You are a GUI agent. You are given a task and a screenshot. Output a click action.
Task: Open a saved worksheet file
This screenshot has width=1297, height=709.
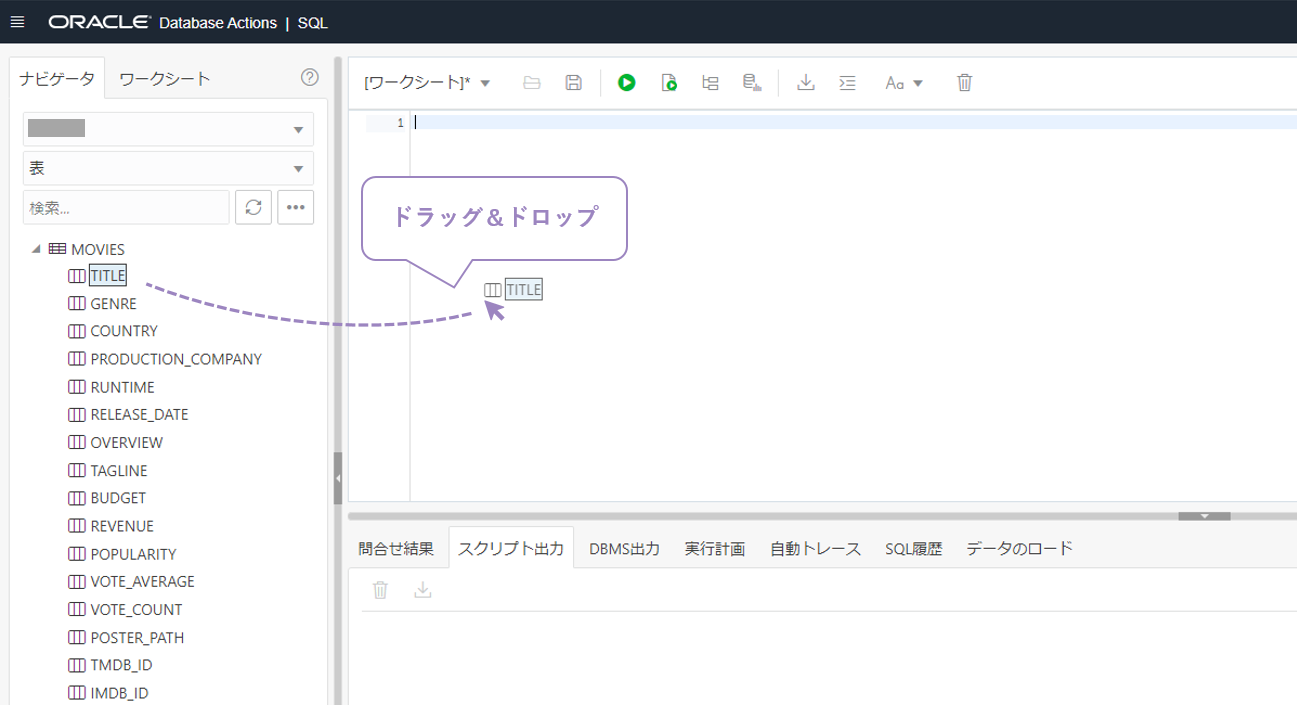[531, 83]
